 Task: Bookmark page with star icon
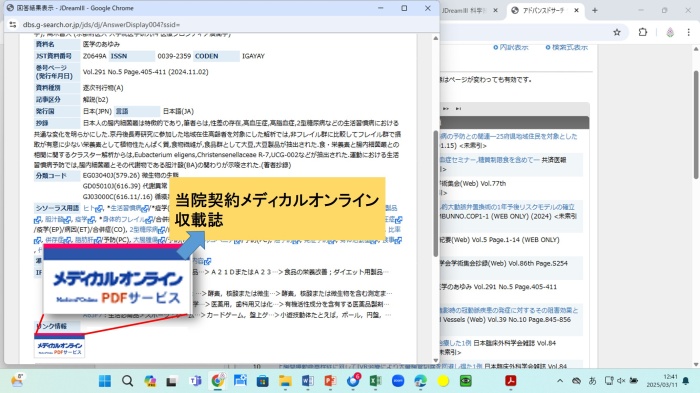tap(617, 32)
